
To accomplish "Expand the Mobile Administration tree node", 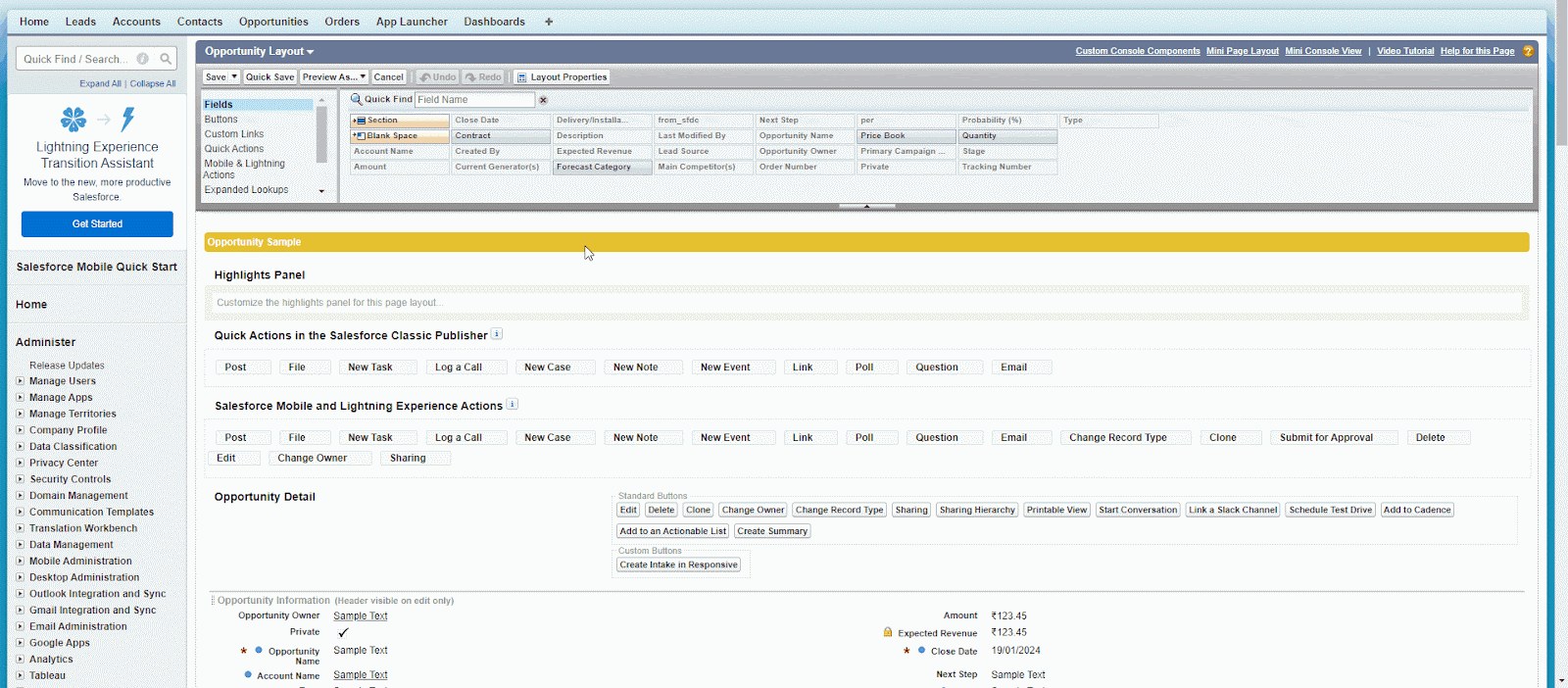I will click(20, 562).
